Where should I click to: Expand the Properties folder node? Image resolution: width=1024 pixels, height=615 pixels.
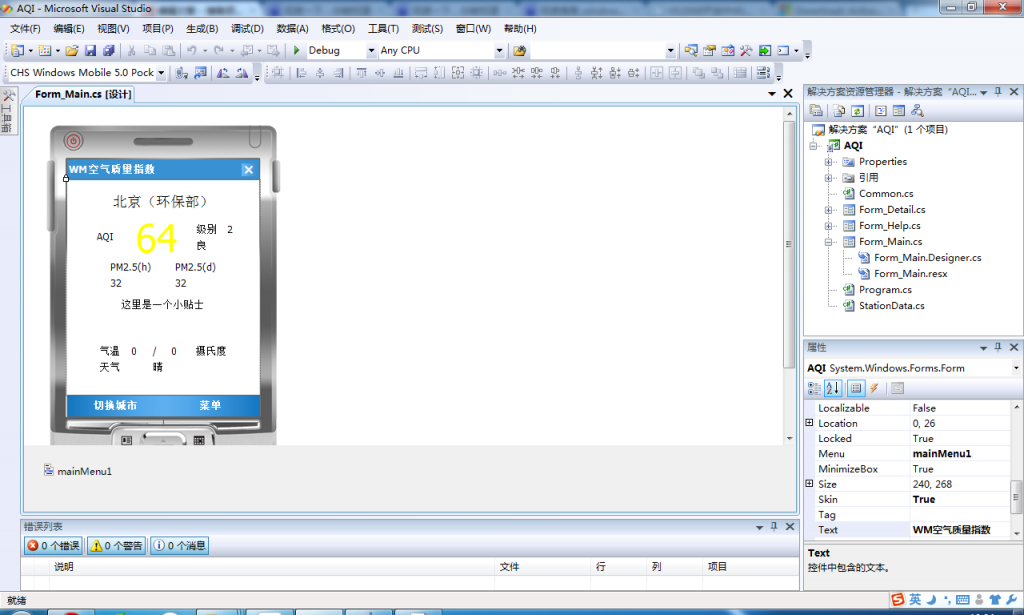click(828, 162)
